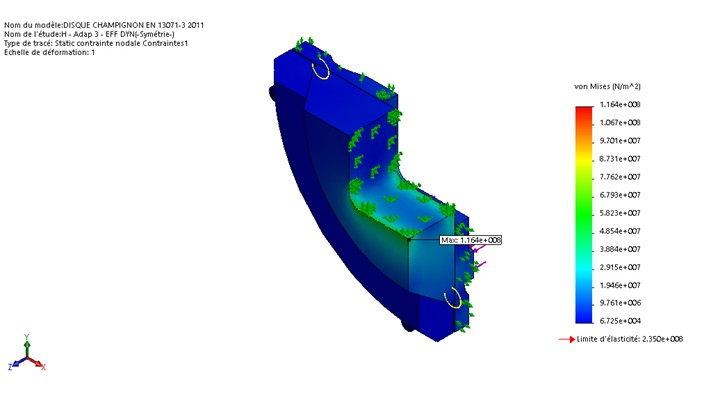Viewport: 720px width, 398px height.
Task: Click the red X axis of the triad
Action: pyautogui.click(x=37, y=363)
